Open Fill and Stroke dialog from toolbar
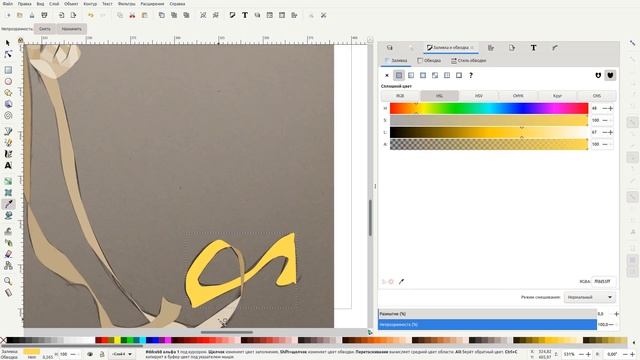The height and width of the screenshot is (360, 640). [232, 15]
